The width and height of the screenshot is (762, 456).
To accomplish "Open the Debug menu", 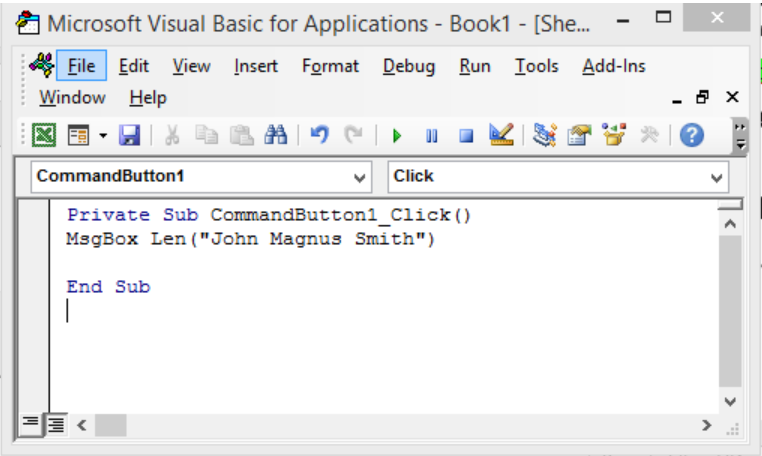I will [x=408, y=66].
